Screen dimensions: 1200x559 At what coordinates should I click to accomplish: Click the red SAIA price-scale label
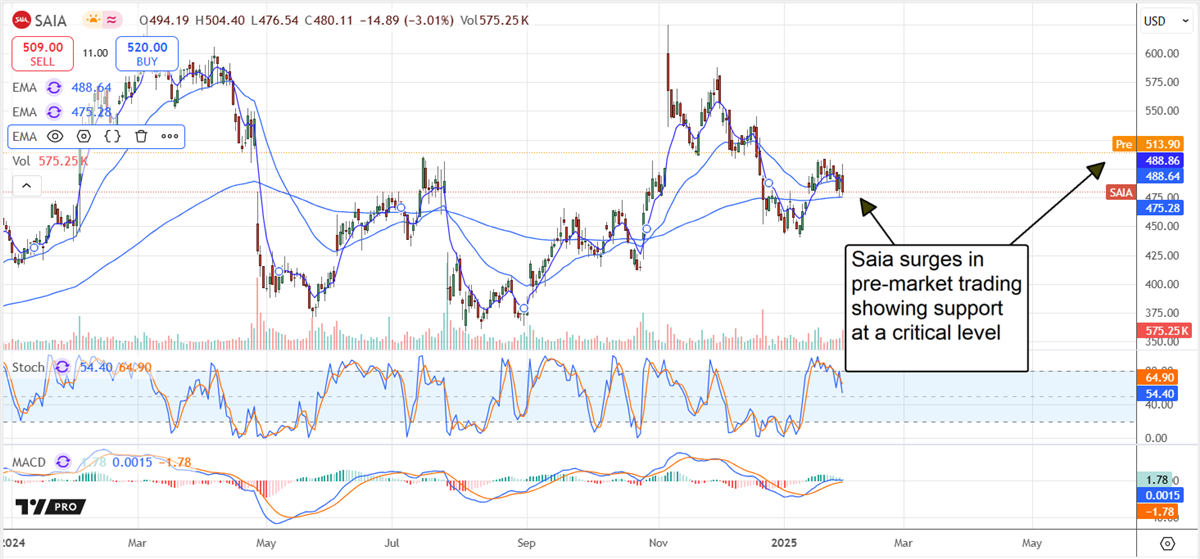coord(1119,192)
